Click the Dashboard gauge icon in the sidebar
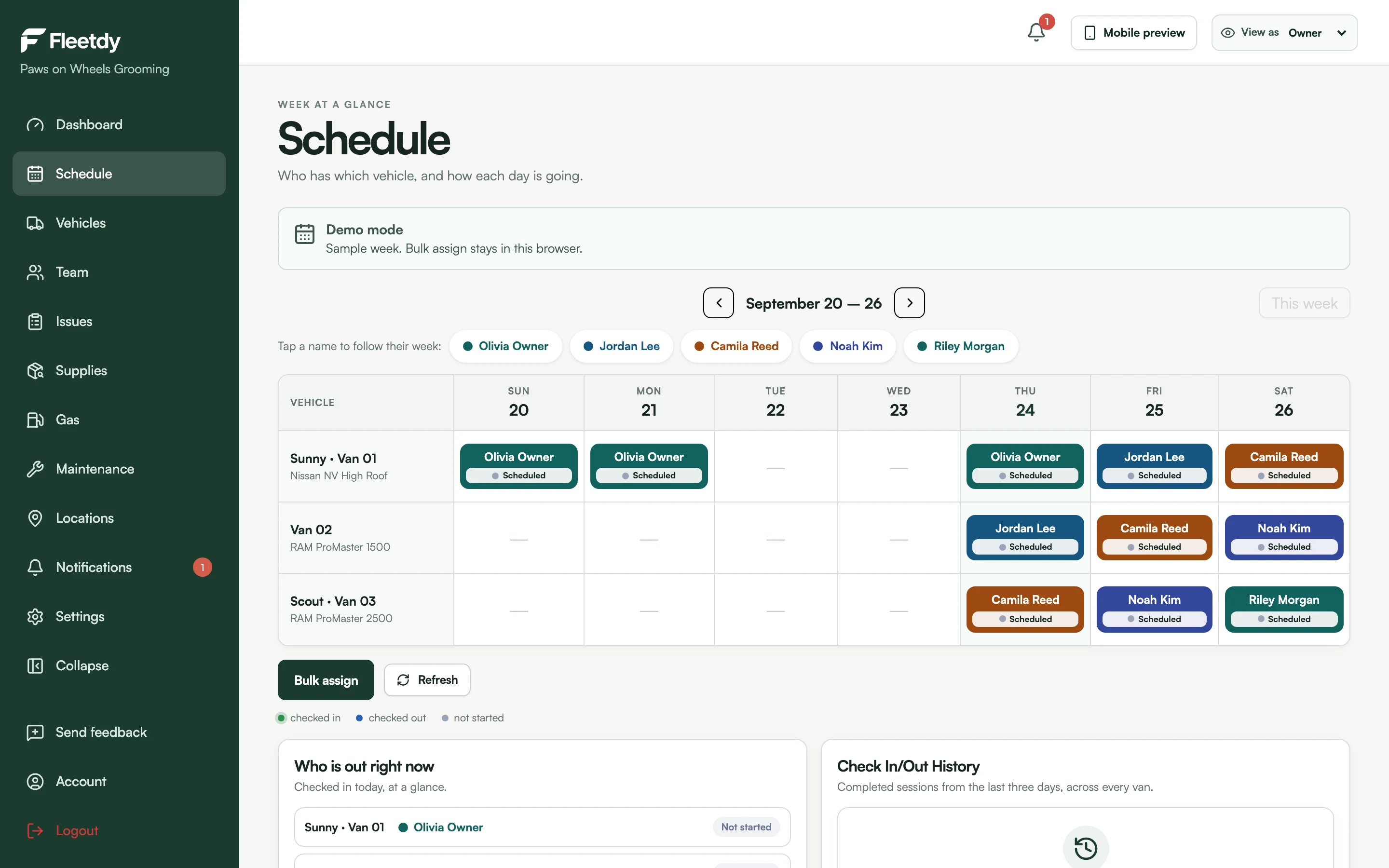The height and width of the screenshot is (868, 1389). coord(35,124)
